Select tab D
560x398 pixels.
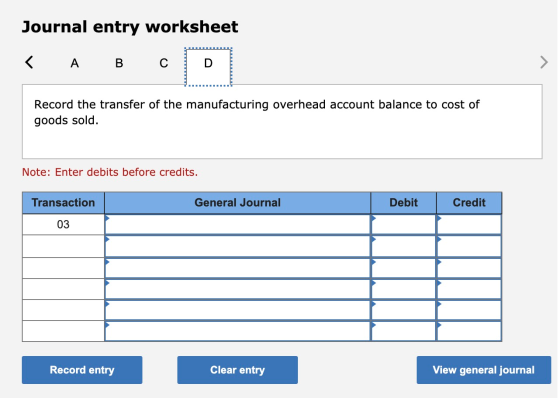click(x=208, y=67)
